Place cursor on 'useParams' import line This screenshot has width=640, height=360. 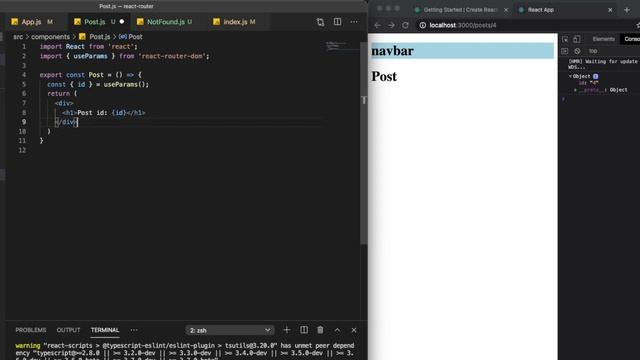point(124,56)
